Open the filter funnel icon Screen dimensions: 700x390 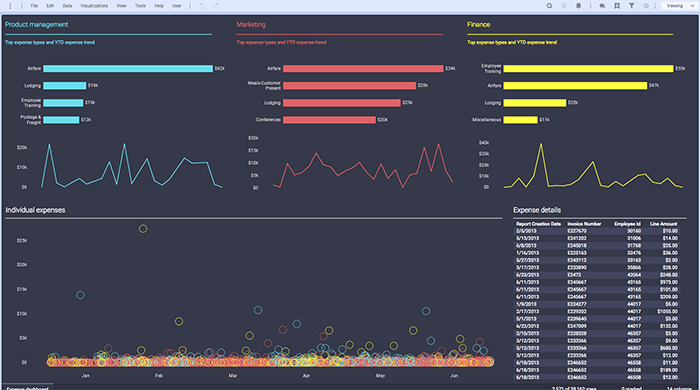632,6
